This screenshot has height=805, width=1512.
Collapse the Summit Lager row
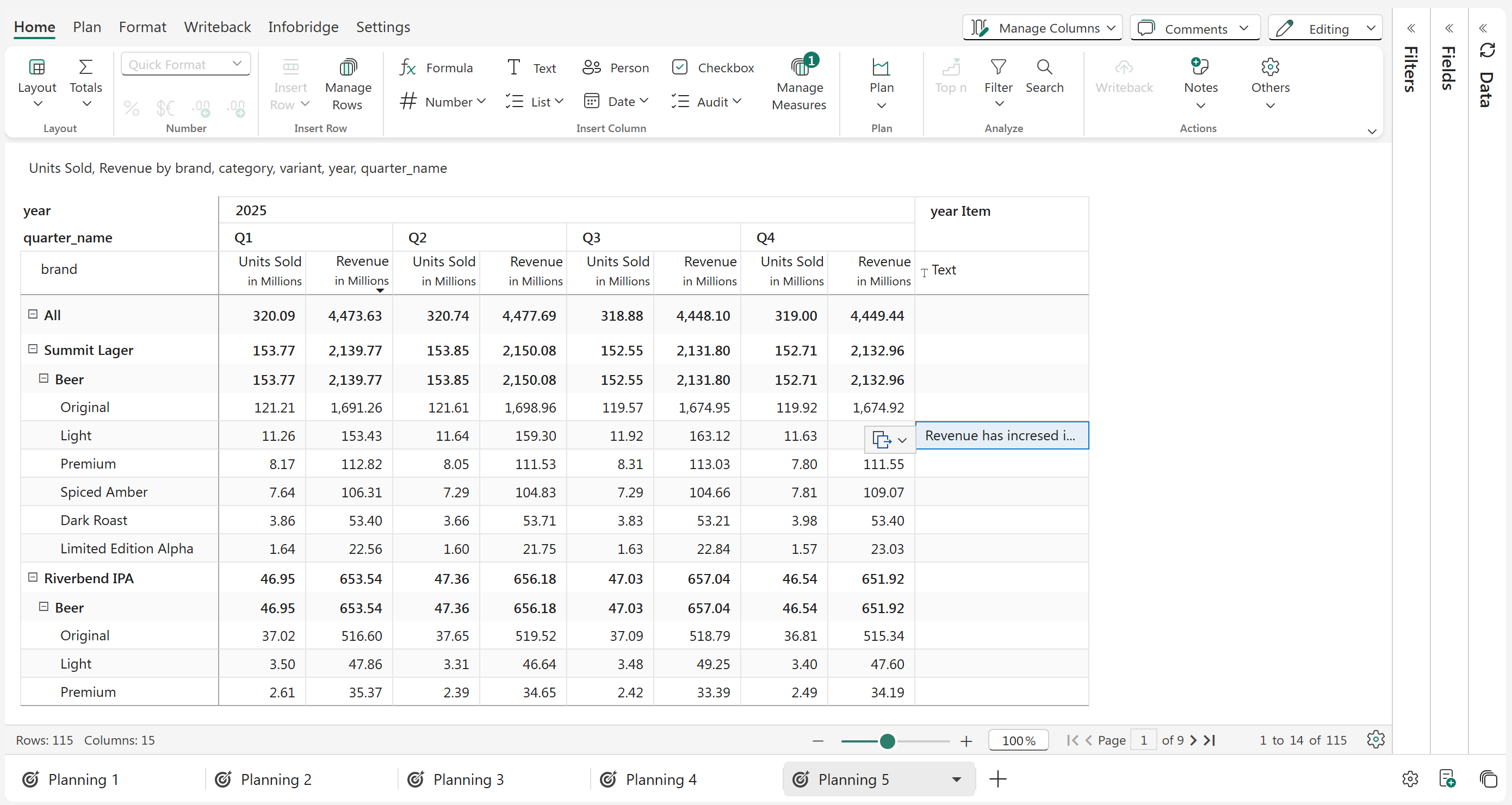coord(33,349)
